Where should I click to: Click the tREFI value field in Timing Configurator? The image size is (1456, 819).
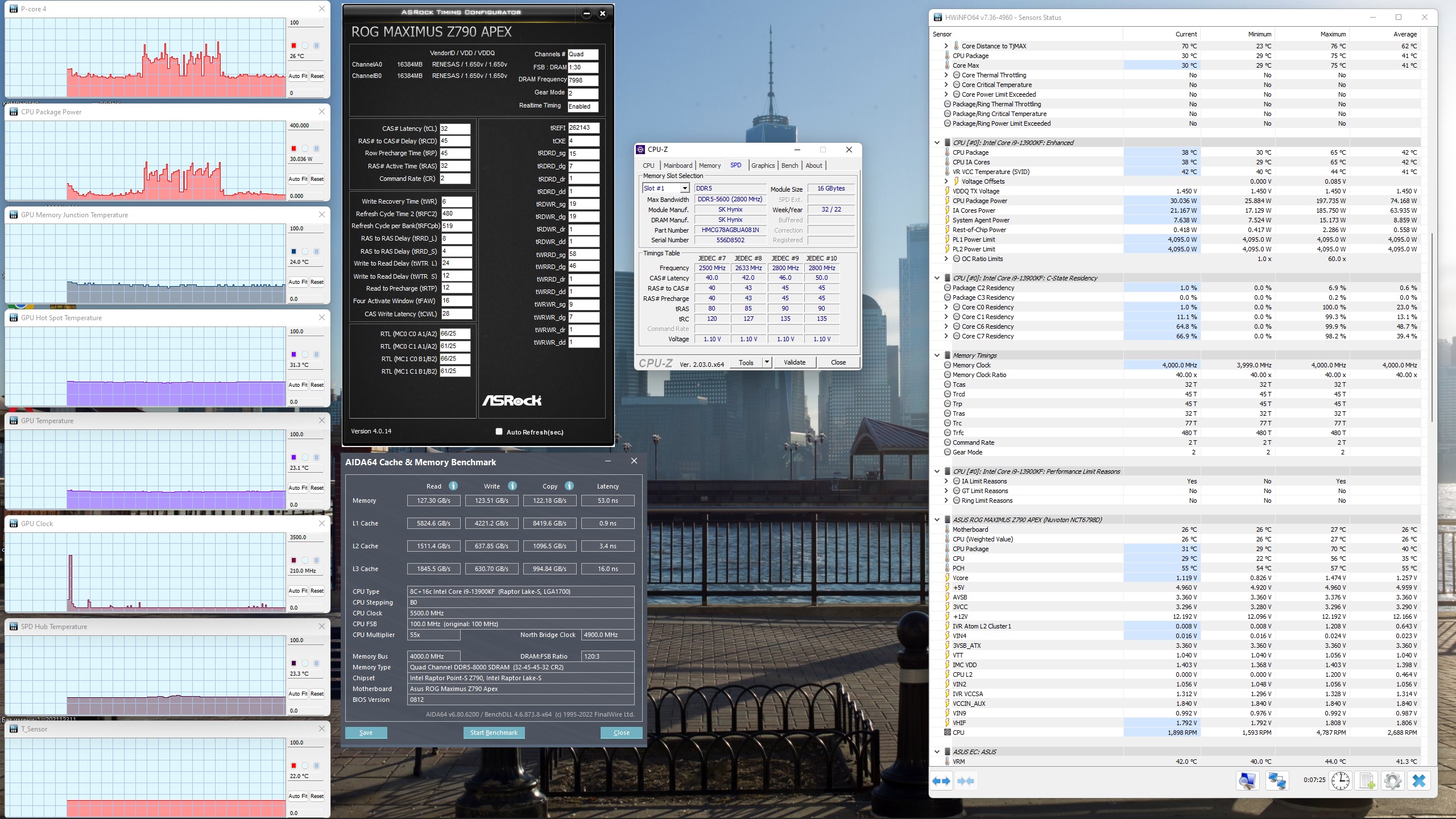pyautogui.click(x=584, y=128)
